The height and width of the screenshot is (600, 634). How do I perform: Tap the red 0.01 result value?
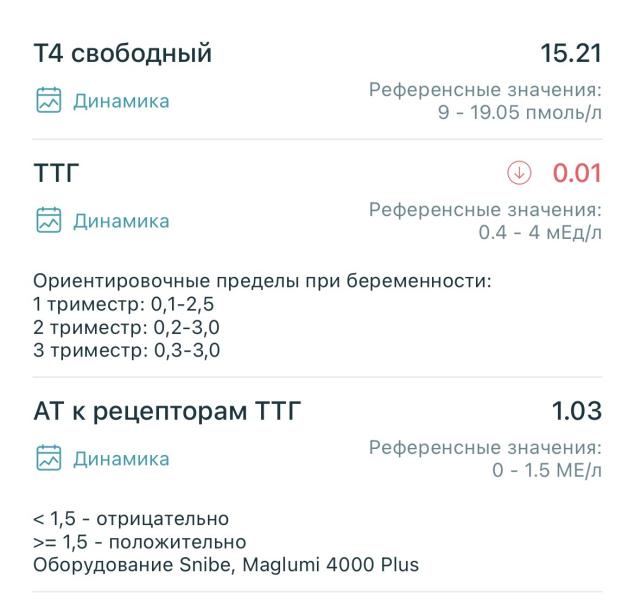point(577,173)
